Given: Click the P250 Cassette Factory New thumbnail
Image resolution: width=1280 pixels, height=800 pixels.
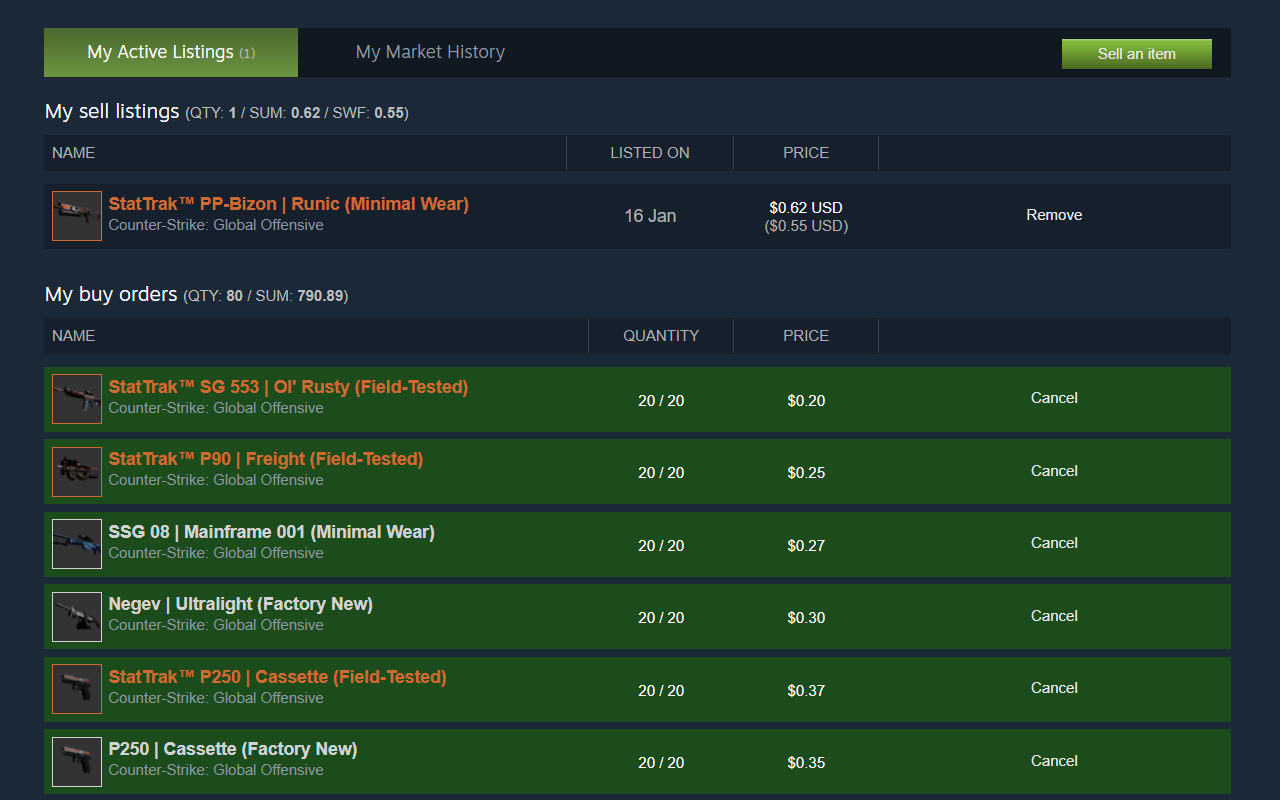Looking at the screenshot, I should coord(76,761).
